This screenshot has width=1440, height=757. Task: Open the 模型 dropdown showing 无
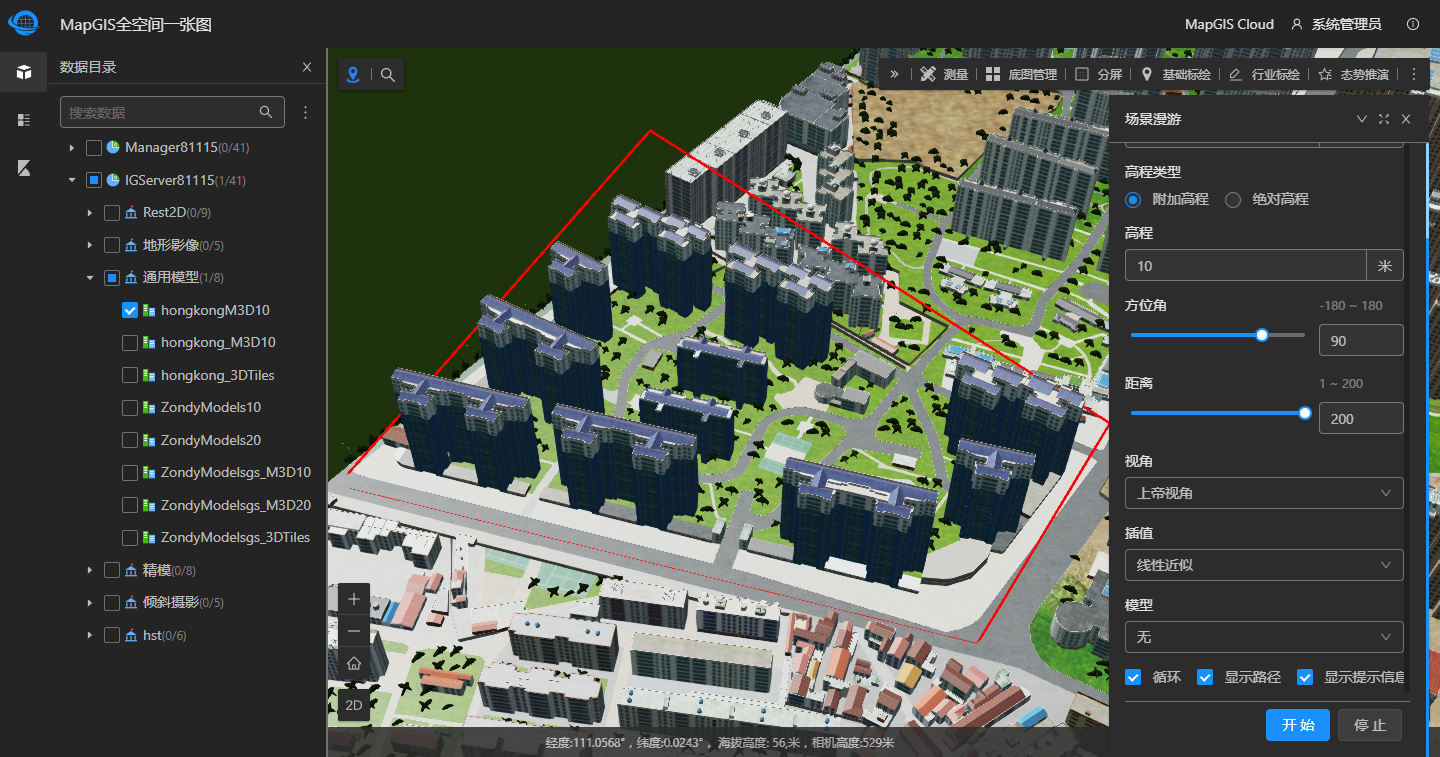tap(1264, 637)
